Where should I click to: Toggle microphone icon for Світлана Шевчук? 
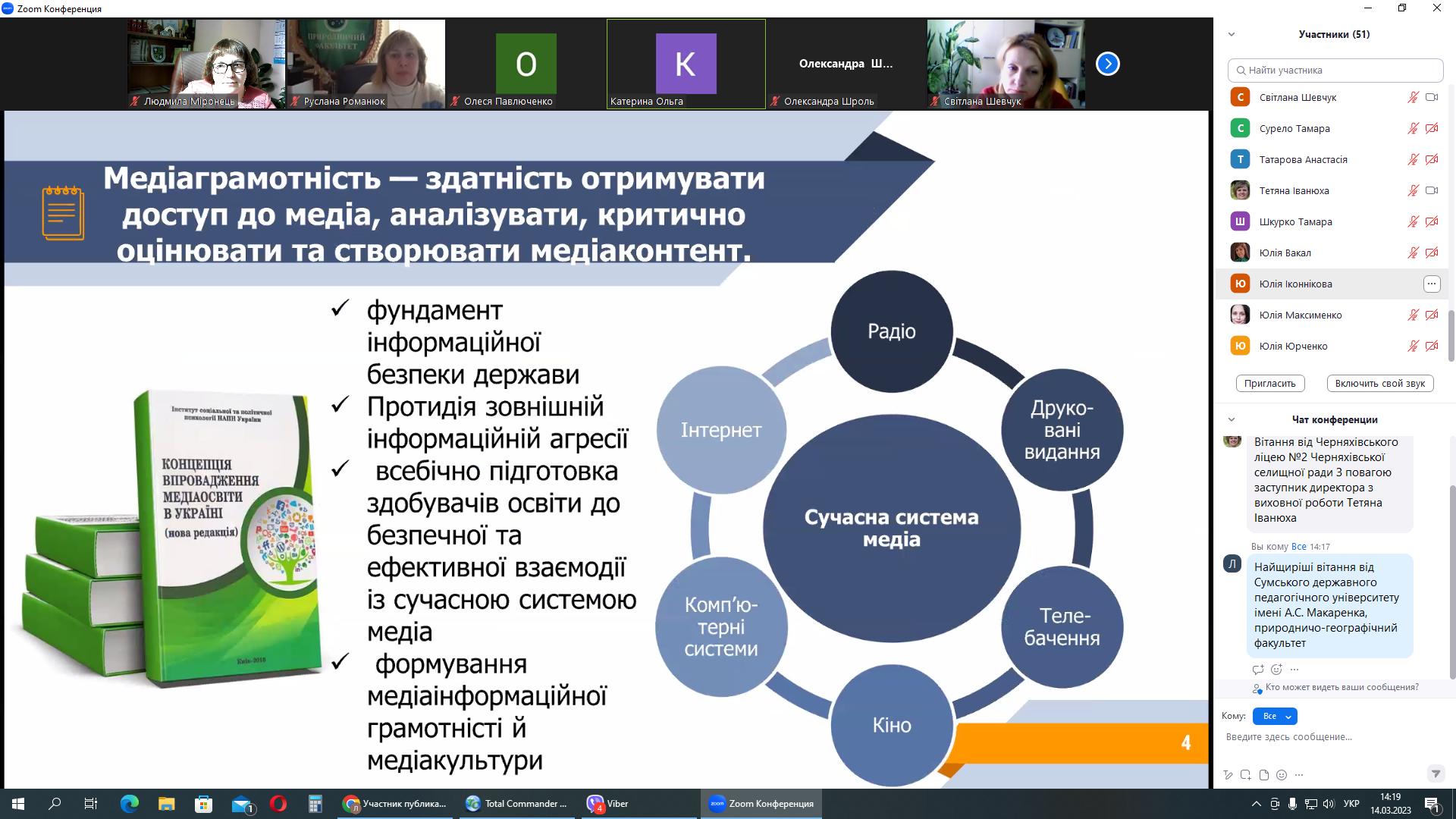[1413, 97]
